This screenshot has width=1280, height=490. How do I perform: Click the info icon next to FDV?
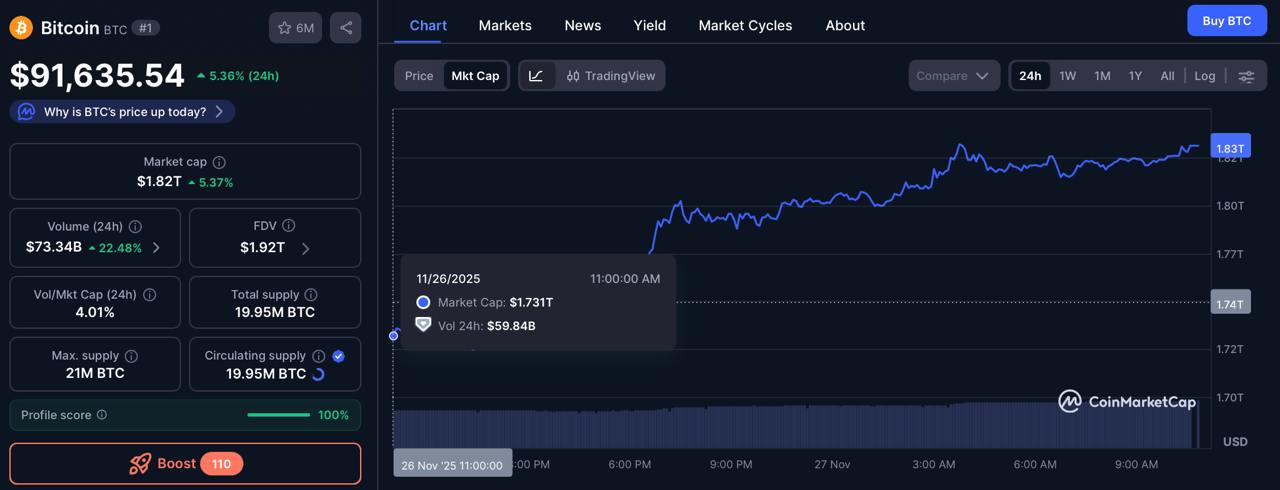[288, 226]
